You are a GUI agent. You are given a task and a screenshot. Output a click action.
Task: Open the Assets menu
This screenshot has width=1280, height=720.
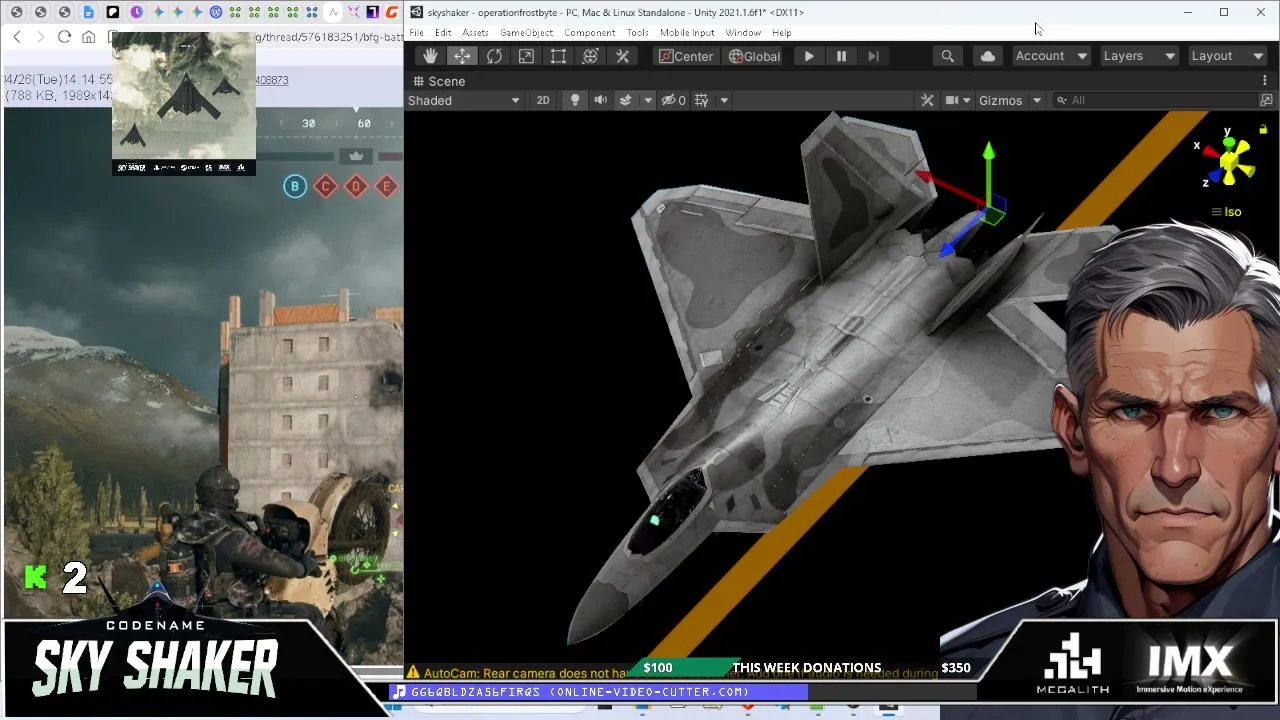click(x=475, y=33)
